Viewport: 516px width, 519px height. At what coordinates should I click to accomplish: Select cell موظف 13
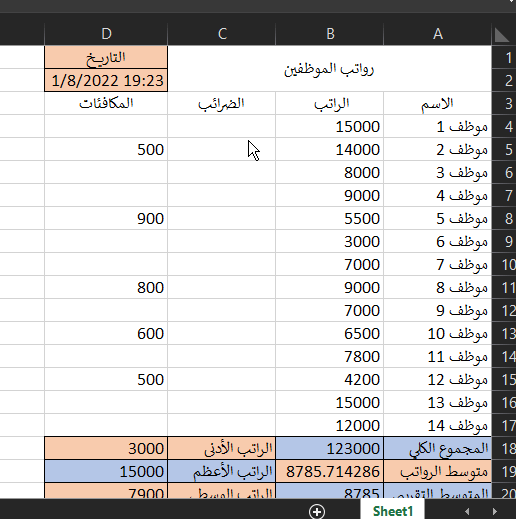[x=438, y=402]
